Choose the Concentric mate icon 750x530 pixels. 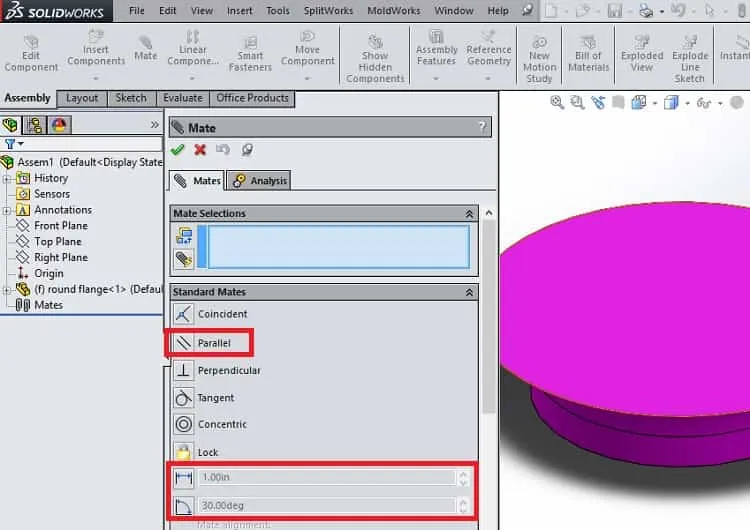184,424
